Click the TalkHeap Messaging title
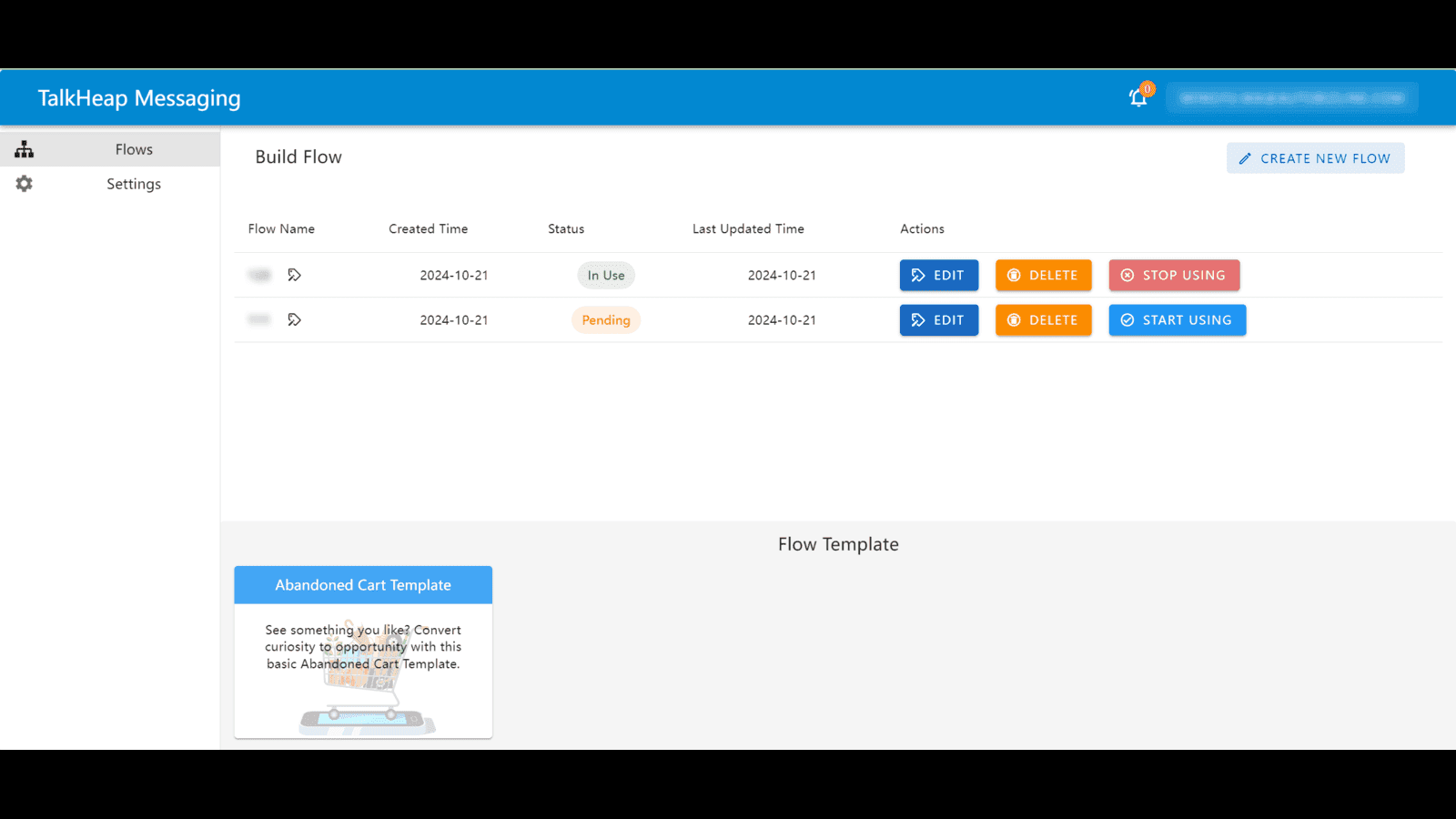1456x819 pixels. pyautogui.click(x=139, y=98)
